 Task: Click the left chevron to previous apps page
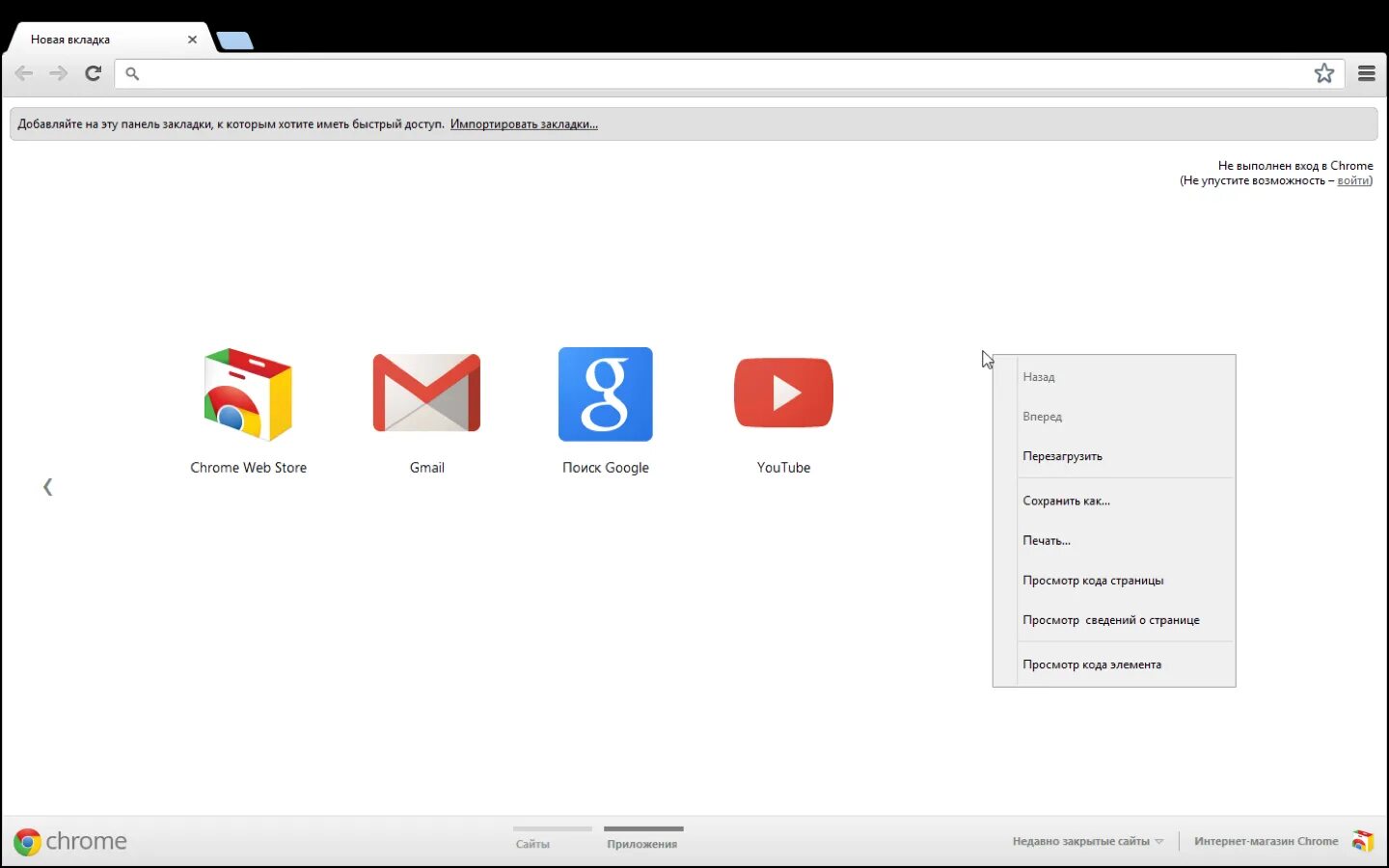tap(47, 486)
